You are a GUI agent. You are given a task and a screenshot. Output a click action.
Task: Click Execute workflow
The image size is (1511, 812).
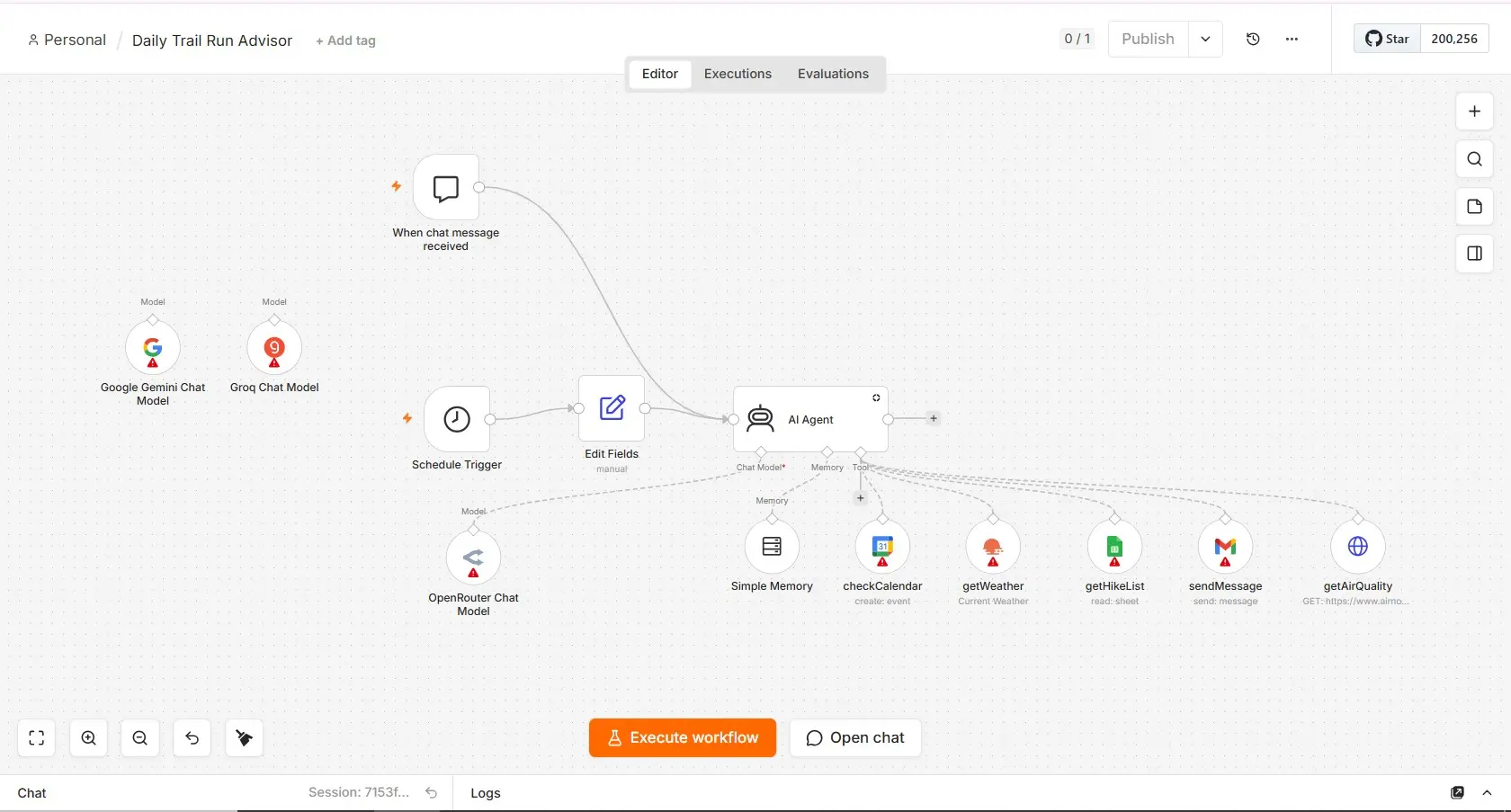pos(683,738)
